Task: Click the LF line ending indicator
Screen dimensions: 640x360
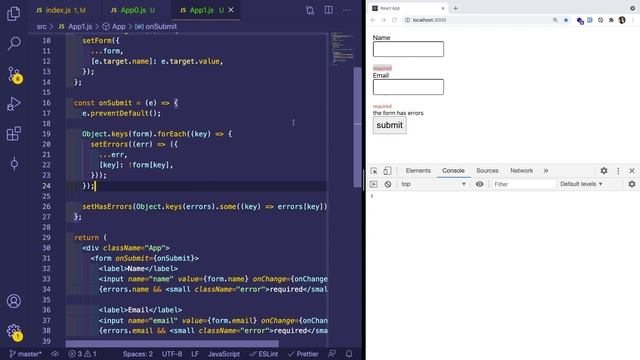Action: [195, 354]
